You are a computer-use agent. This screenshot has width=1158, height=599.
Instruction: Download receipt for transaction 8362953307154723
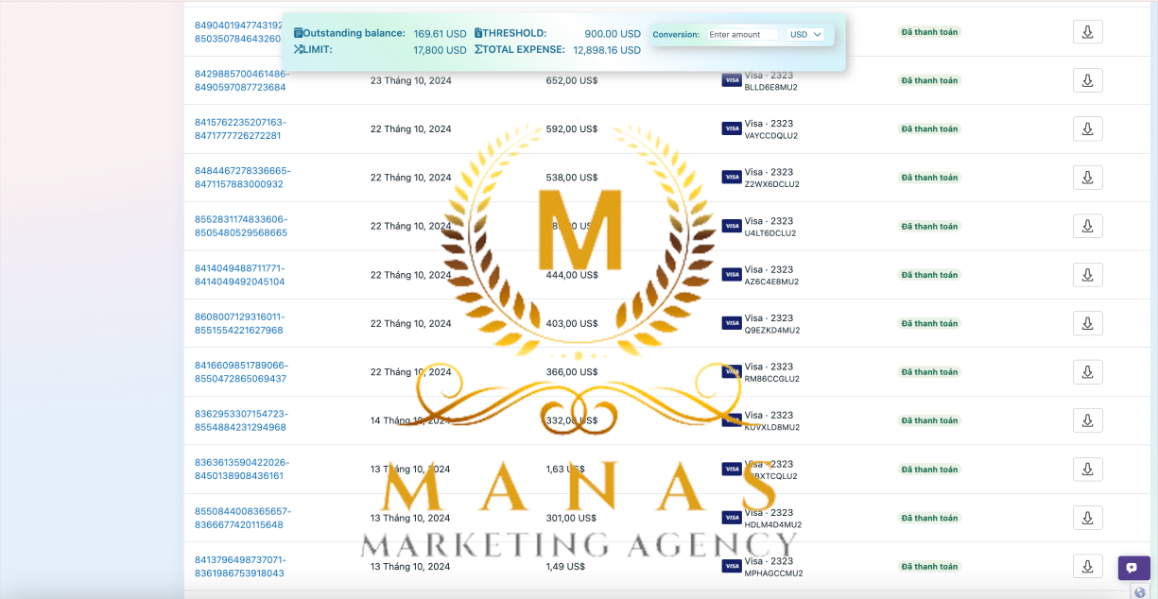pos(1087,420)
